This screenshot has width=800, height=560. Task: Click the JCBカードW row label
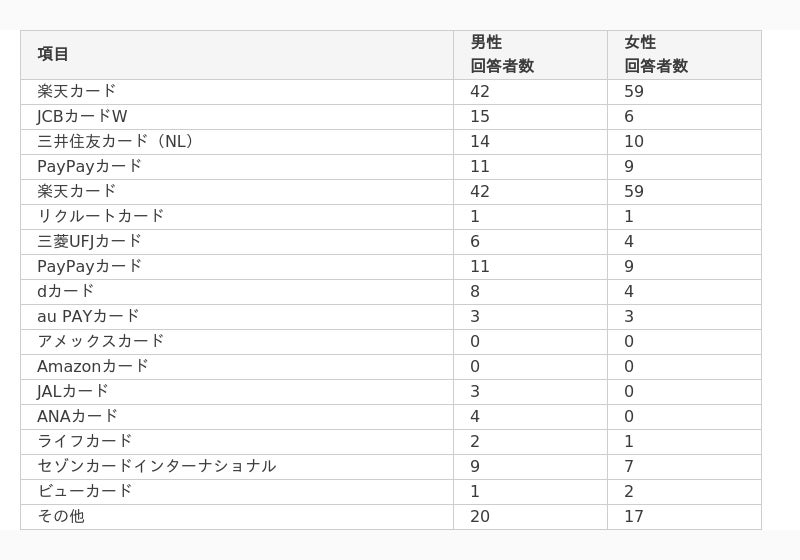[82, 116]
